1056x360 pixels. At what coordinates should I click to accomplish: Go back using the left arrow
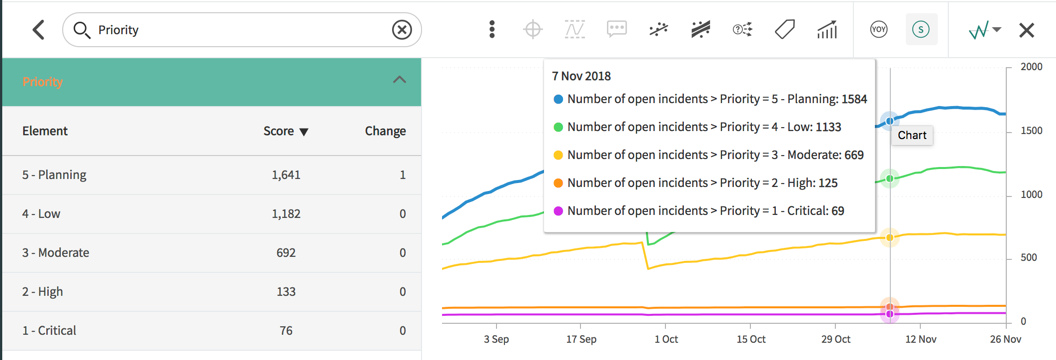38,30
